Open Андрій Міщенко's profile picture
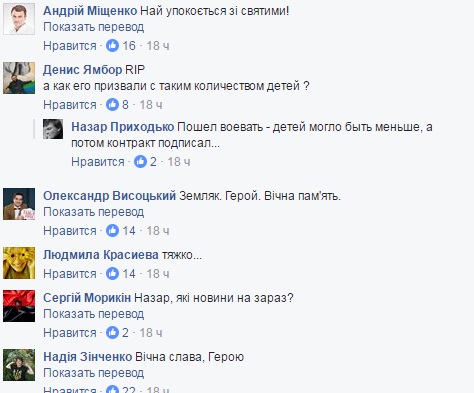Image resolution: width=474 pixels, height=393 pixels. [x=19, y=19]
